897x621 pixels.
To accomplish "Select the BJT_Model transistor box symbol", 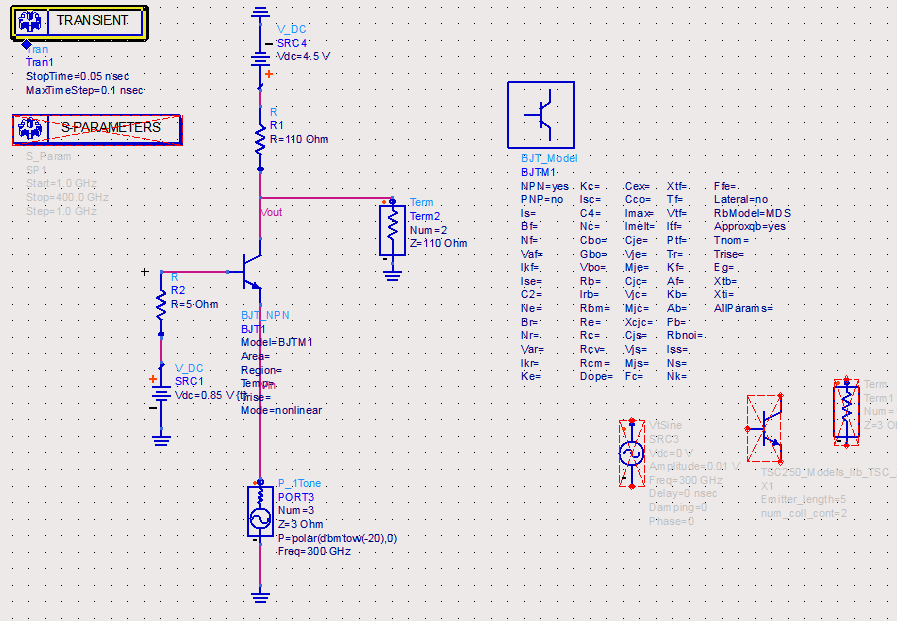I will tap(541, 115).
